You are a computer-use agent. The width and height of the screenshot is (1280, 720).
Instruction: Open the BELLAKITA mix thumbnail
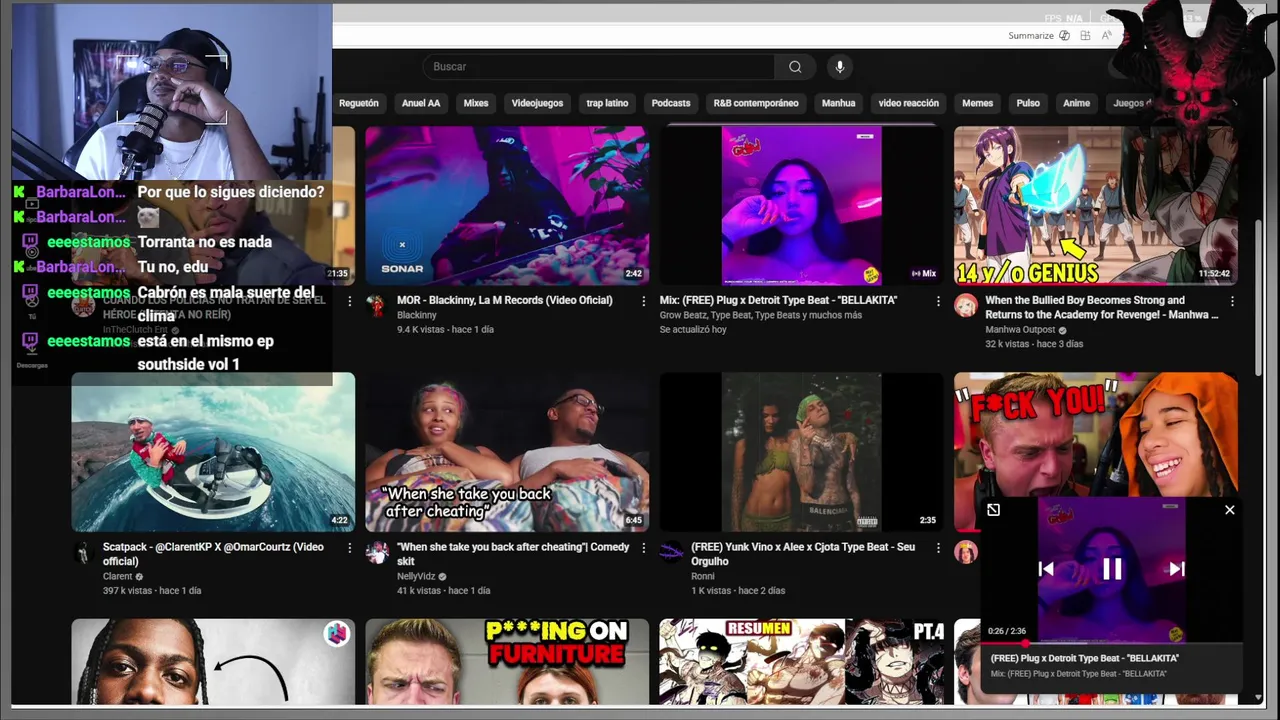pyautogui.click(x=801, y=206)
